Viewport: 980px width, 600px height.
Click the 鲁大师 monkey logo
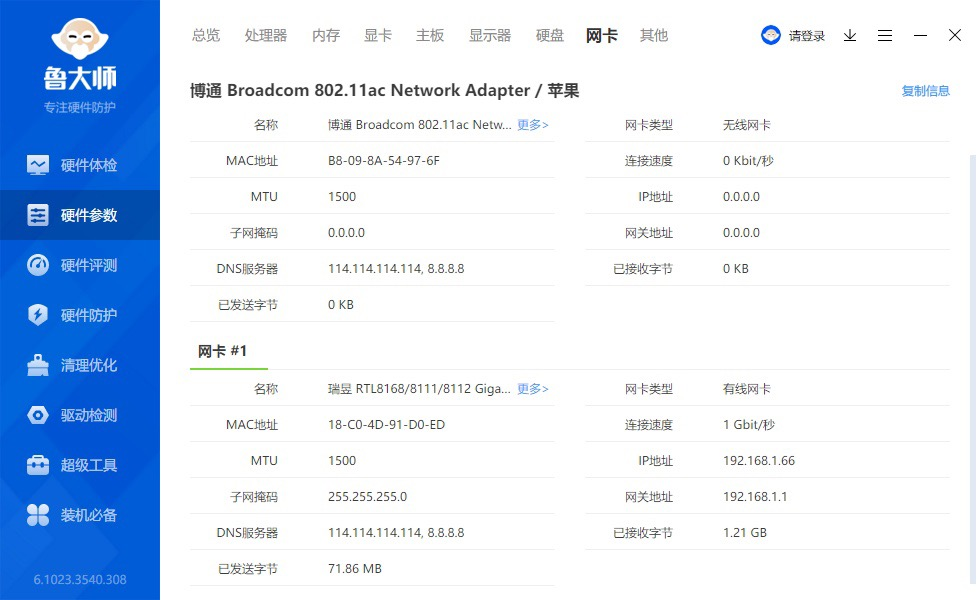coord(80,40)
